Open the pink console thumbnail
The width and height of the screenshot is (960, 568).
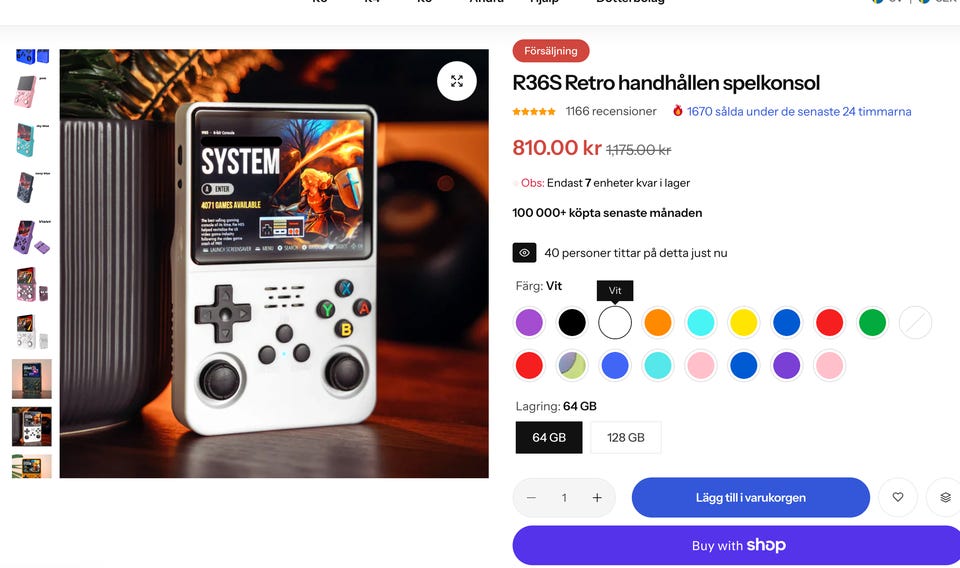pos(29,92)
